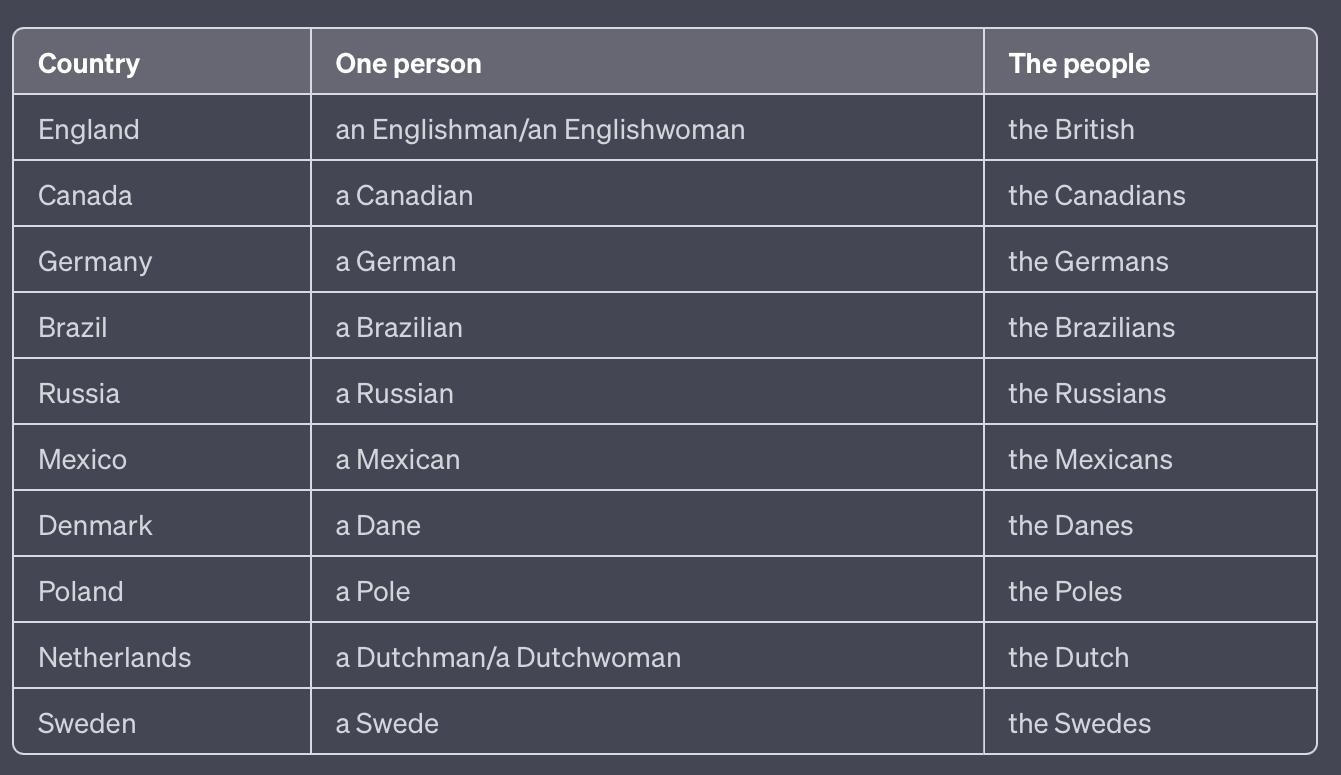1341x775 pixels.
Task: Select the a Dutchman/a Dutchwoman cell
Action: 647,656
